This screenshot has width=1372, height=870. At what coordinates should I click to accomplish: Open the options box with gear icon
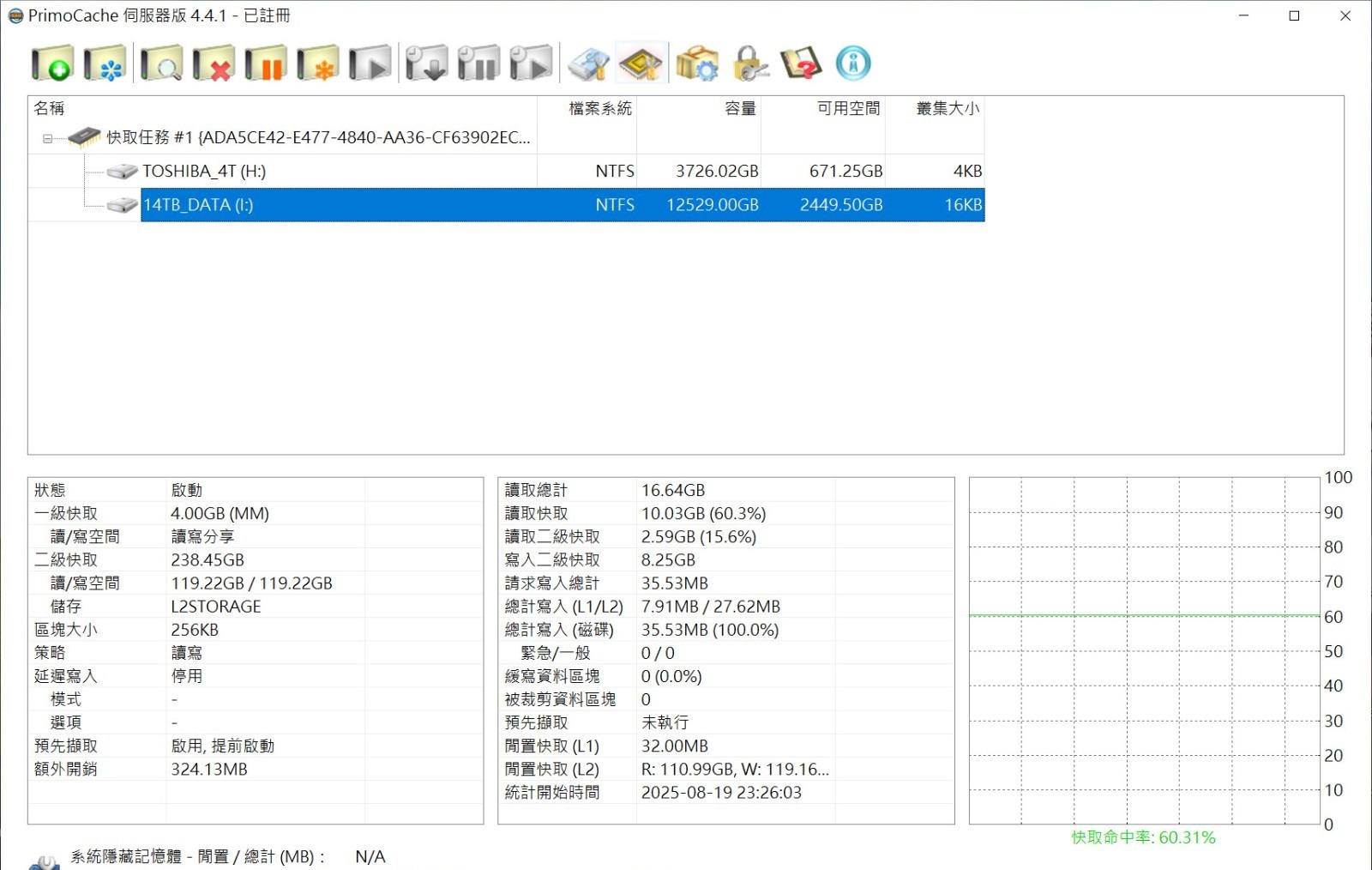[696, 63]
